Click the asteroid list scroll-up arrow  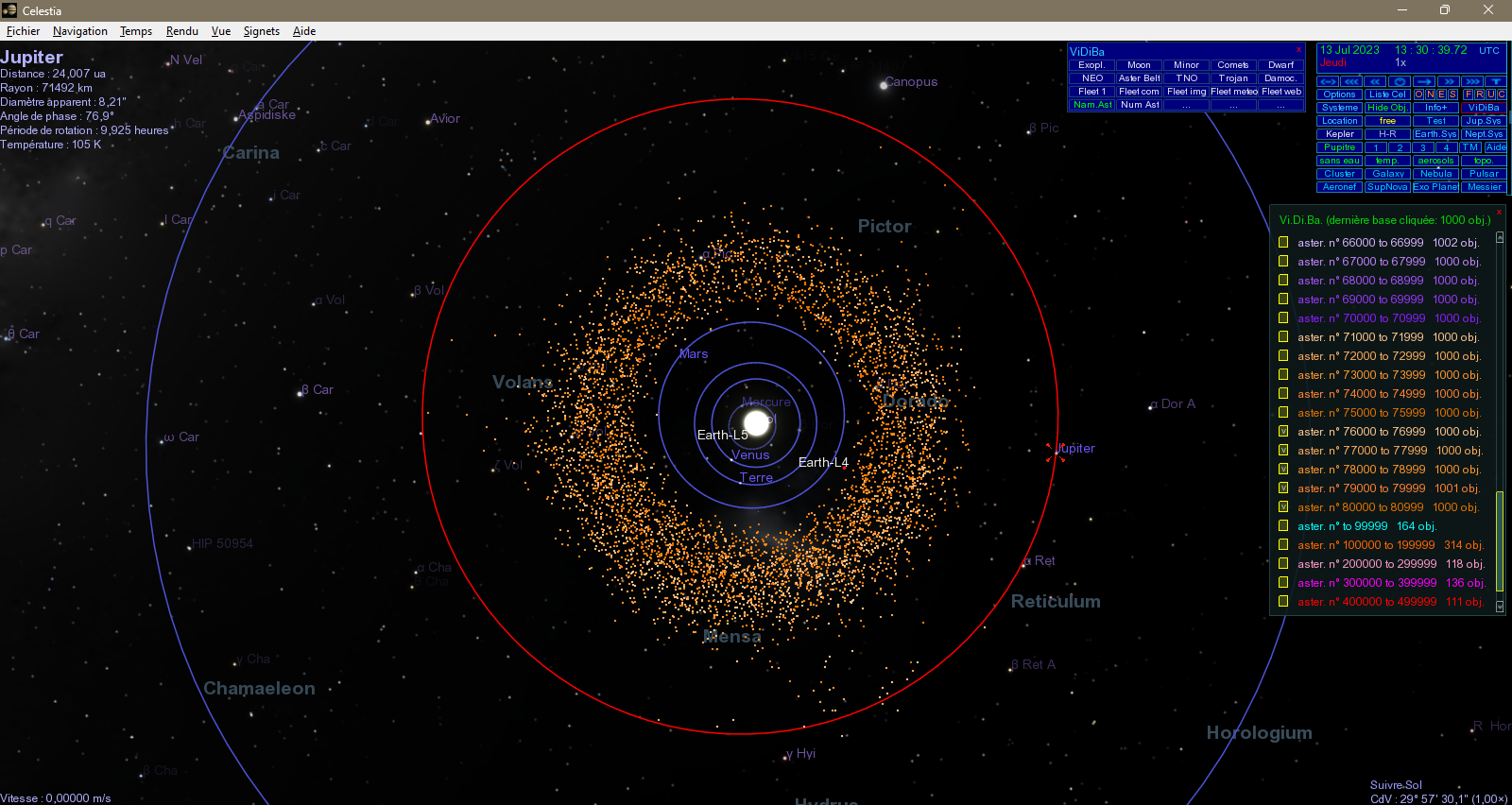1500,238
